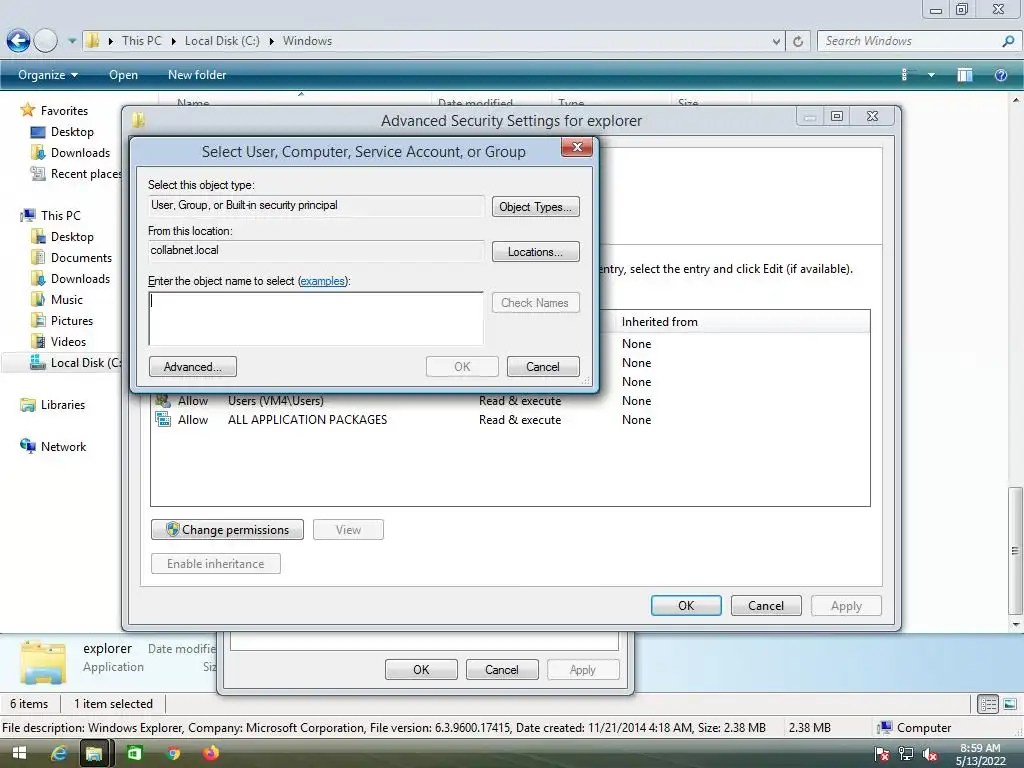Image resolution: width=1024 pixels, height=768 pixels.
Task: Launch Firefox from the taskbar
Action: (x=211, y=754)
